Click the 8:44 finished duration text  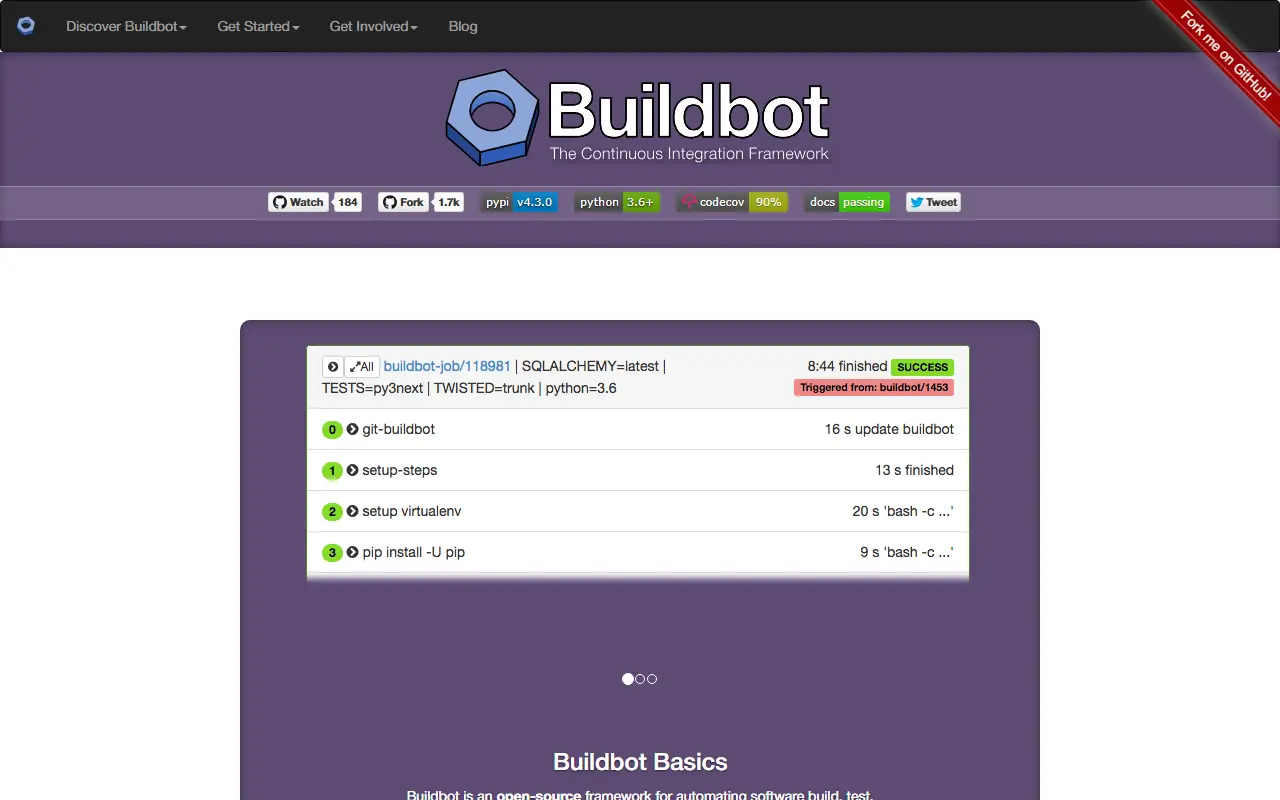(x=847, y=366)
